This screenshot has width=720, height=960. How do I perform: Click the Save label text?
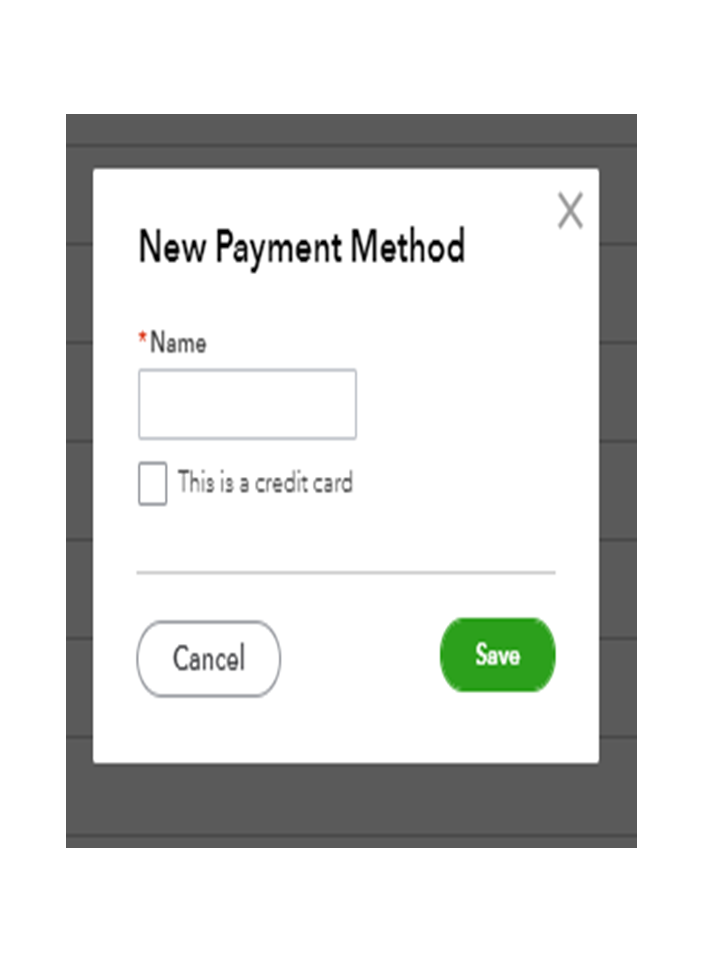(x=498, y=655)
